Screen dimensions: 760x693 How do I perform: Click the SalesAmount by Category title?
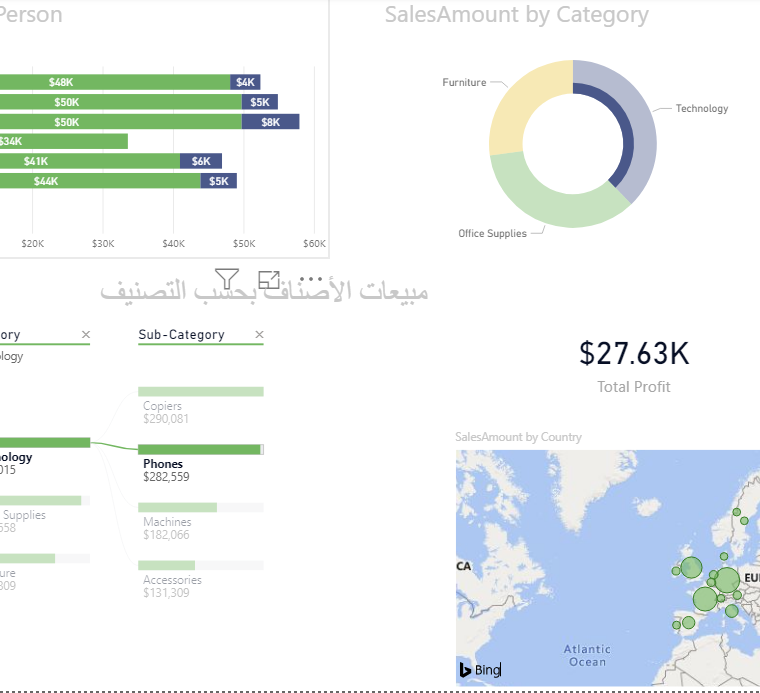click(x=516, y=15)
